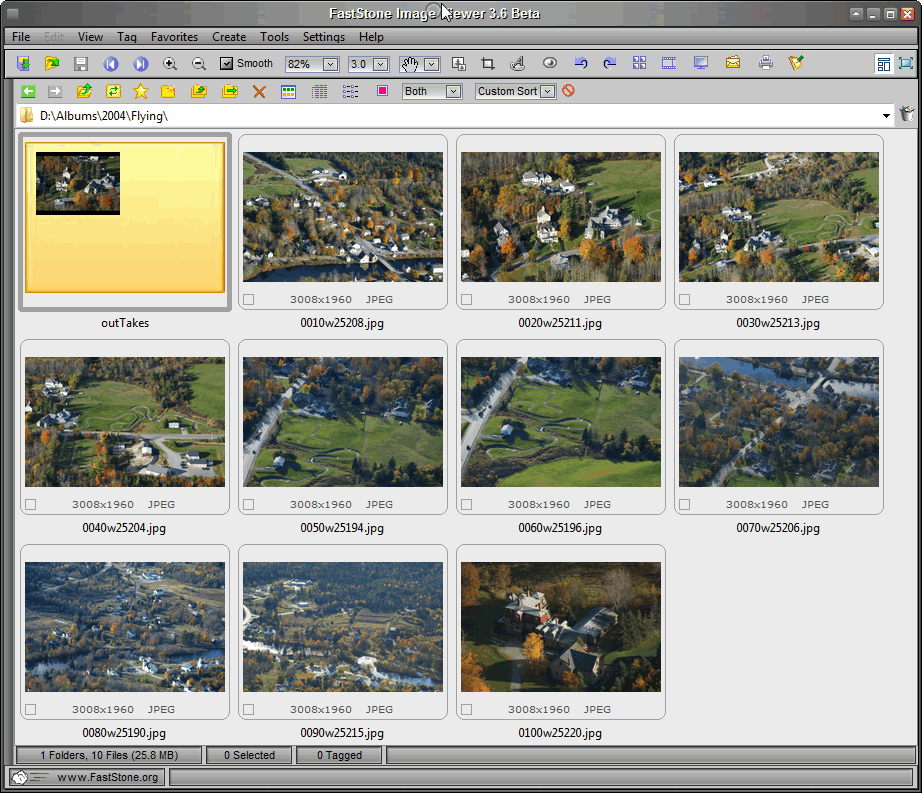Click the email envelope icon

(x=733, y=62)
